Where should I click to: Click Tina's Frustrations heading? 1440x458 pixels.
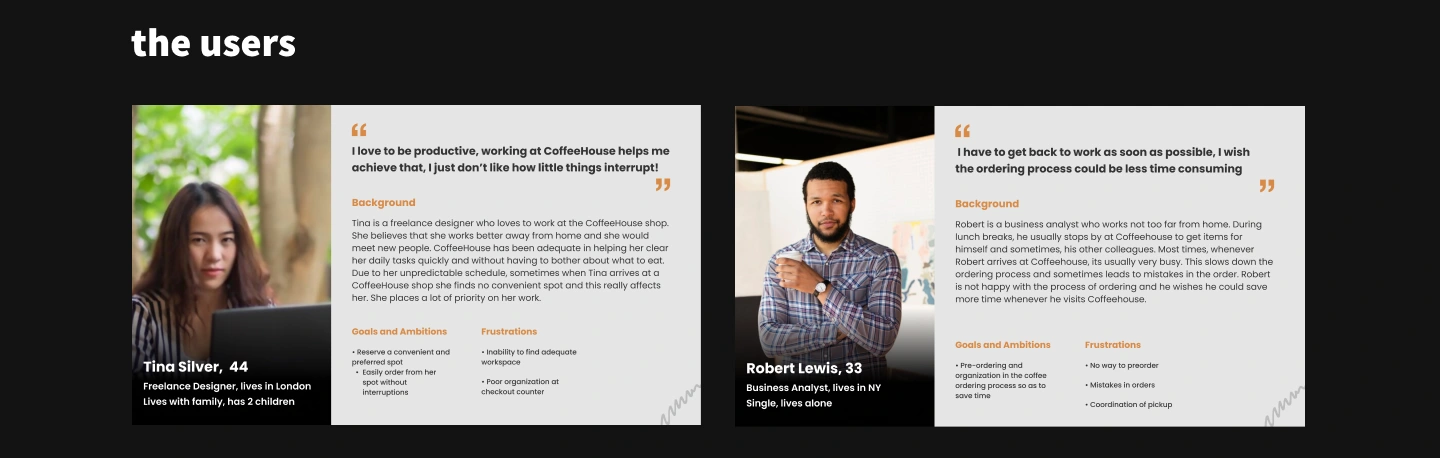tap(509, 332)
